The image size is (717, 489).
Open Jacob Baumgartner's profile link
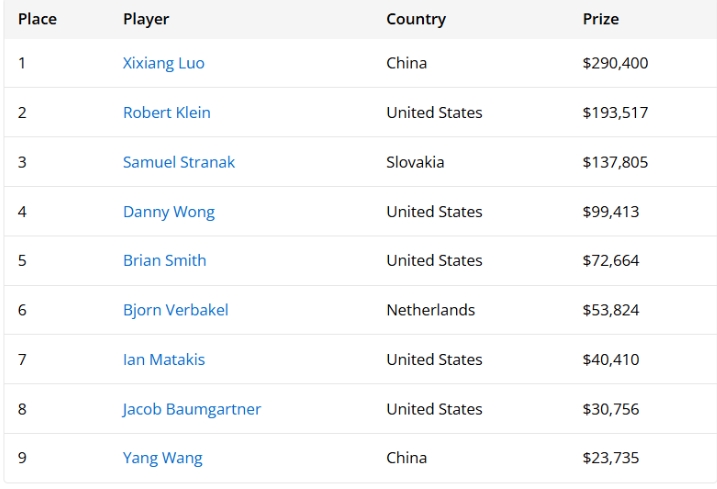click(191, 409)
